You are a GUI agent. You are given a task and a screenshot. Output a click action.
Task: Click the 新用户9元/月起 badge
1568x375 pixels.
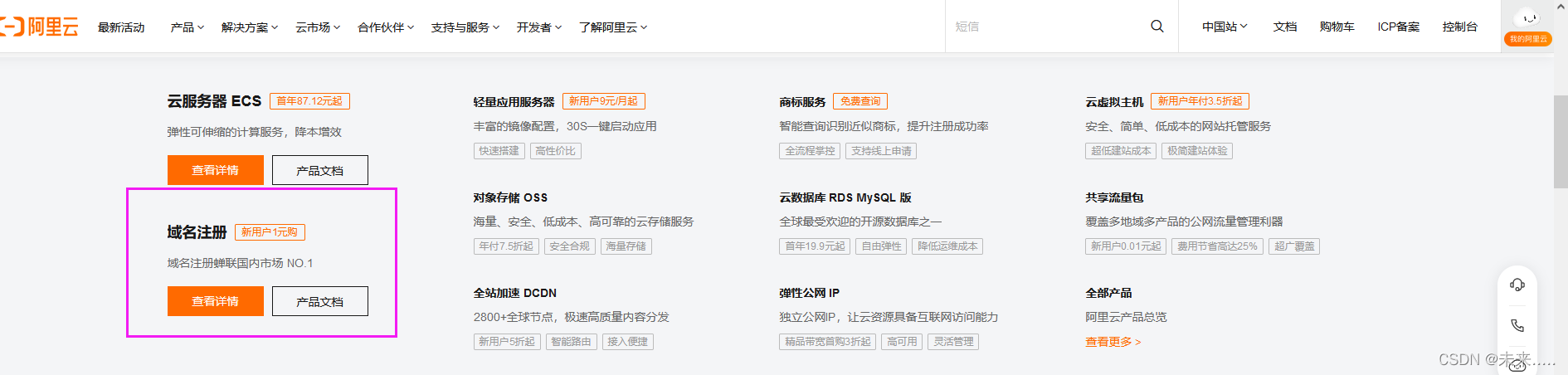tap(603, 101)
